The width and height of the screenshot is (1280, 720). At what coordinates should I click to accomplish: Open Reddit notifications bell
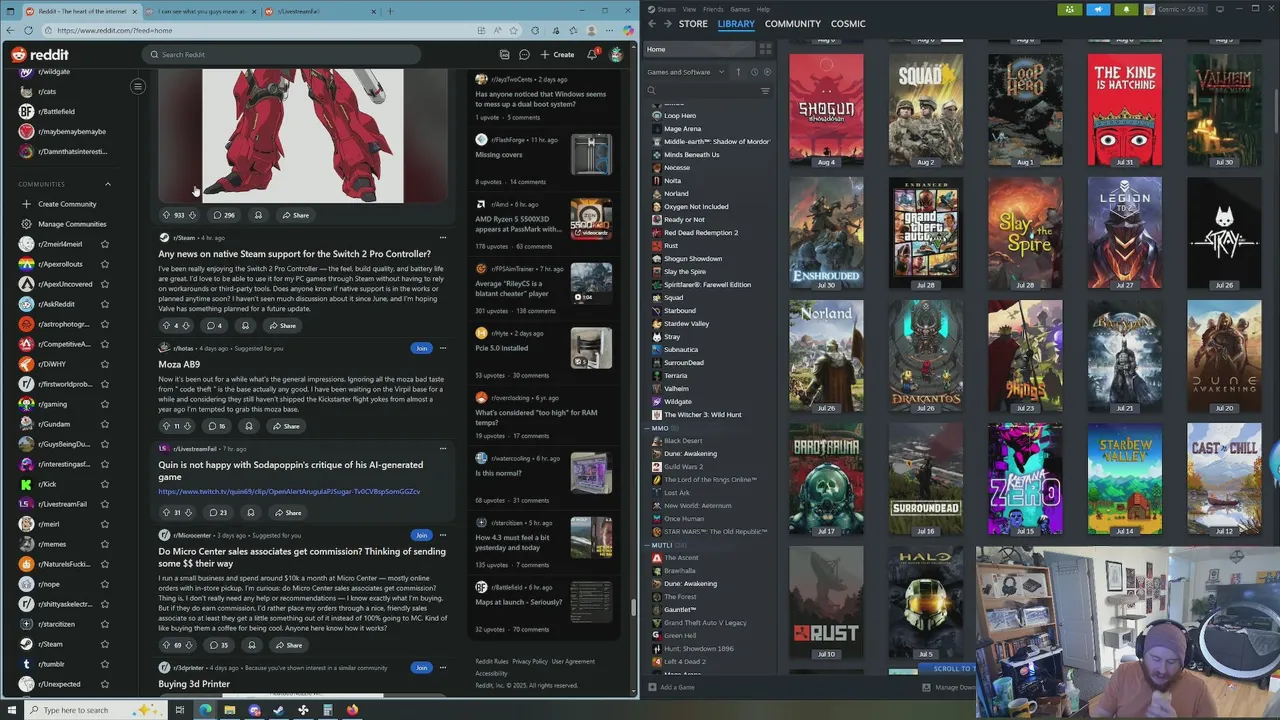pyautogui.click(x=592, y=55)
